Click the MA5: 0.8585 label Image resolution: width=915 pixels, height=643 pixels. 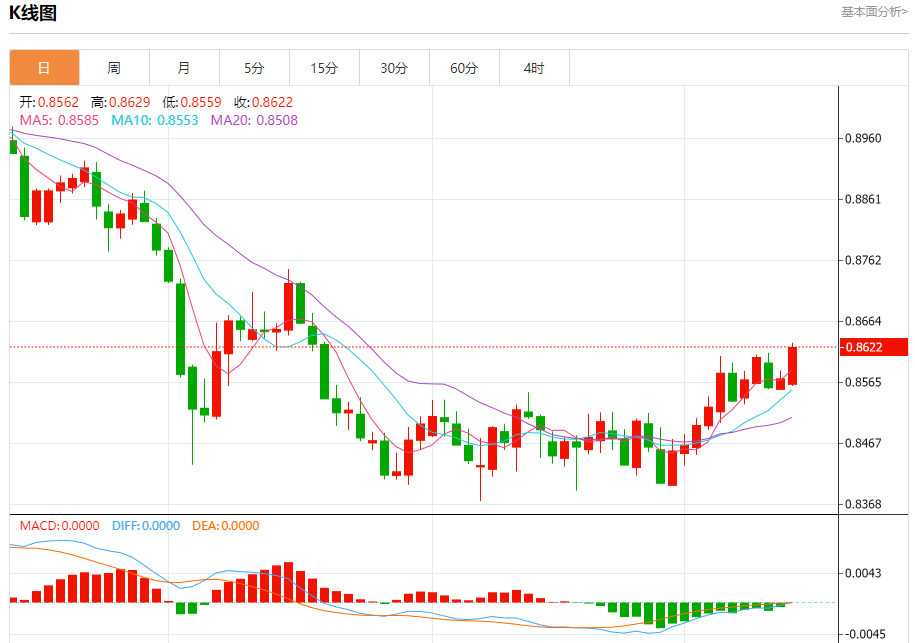[x=60, y=120]
